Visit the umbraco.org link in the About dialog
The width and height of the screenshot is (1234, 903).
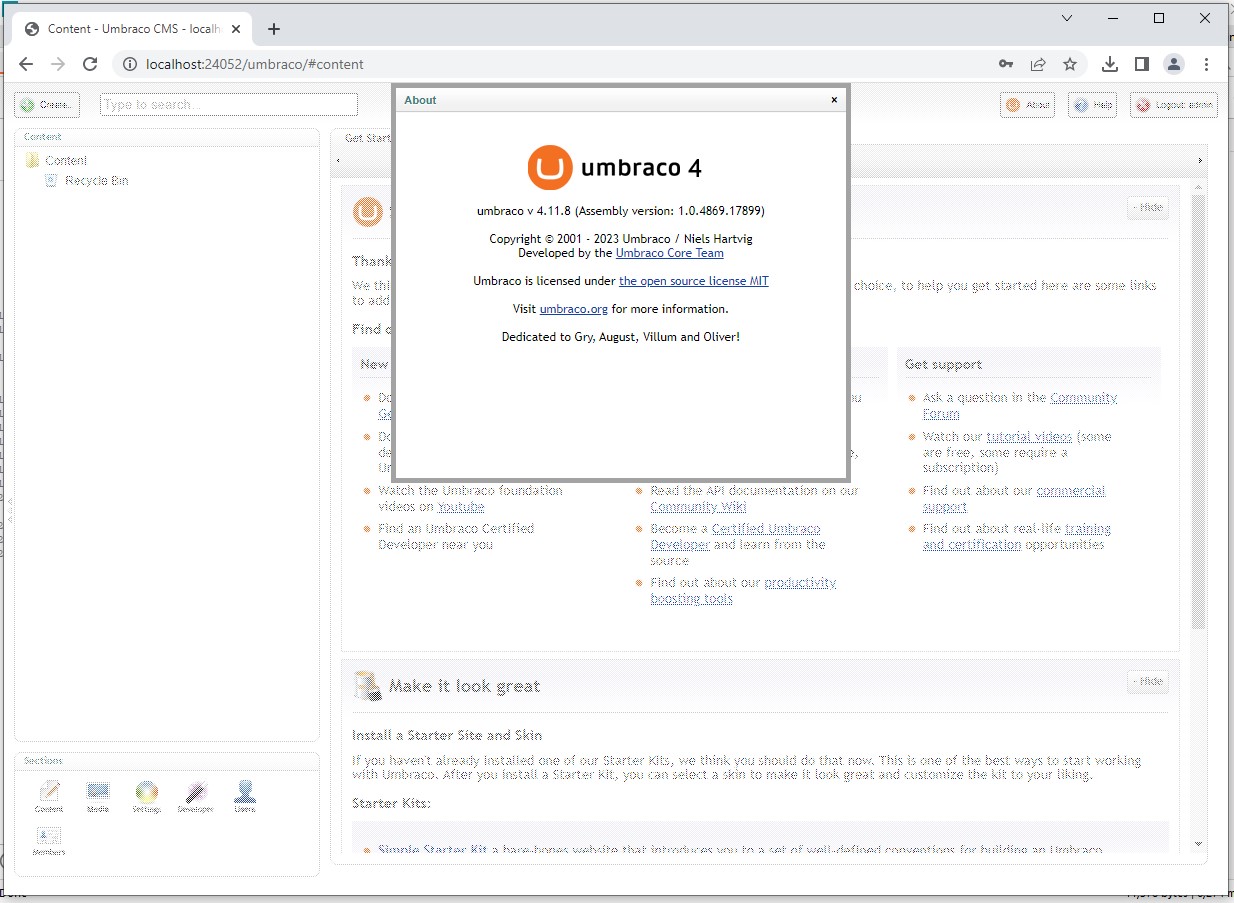[x=574, y=309]
